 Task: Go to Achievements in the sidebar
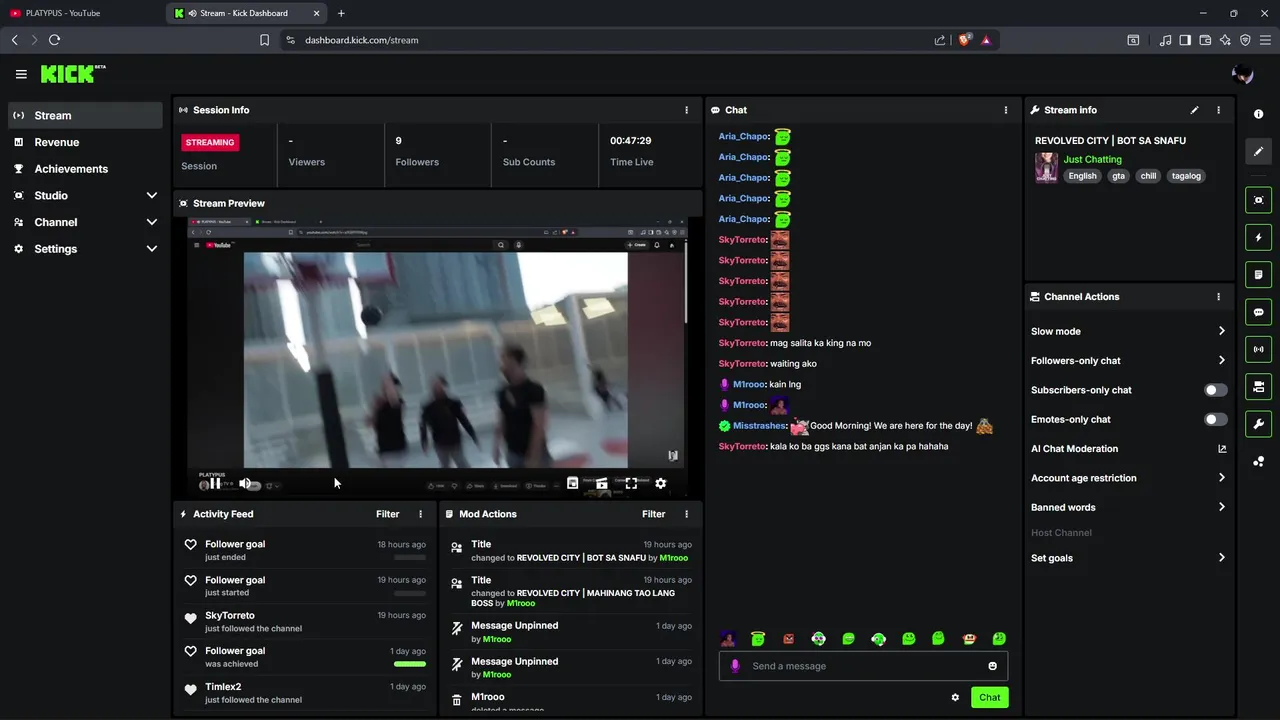pyautogui.click(x=85, y=169)
